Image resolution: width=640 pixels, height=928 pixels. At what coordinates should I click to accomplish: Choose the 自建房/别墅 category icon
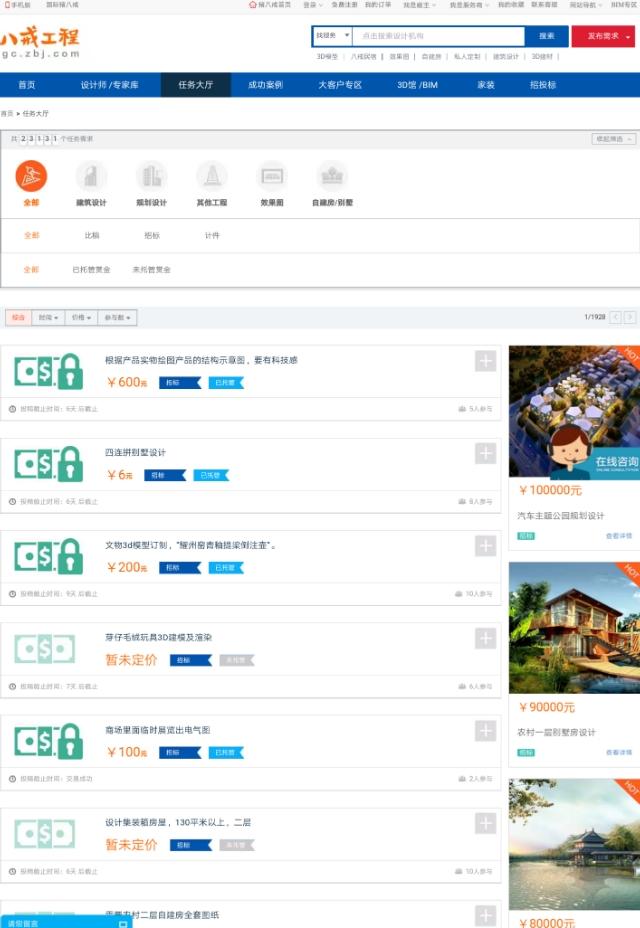[332, 176]
